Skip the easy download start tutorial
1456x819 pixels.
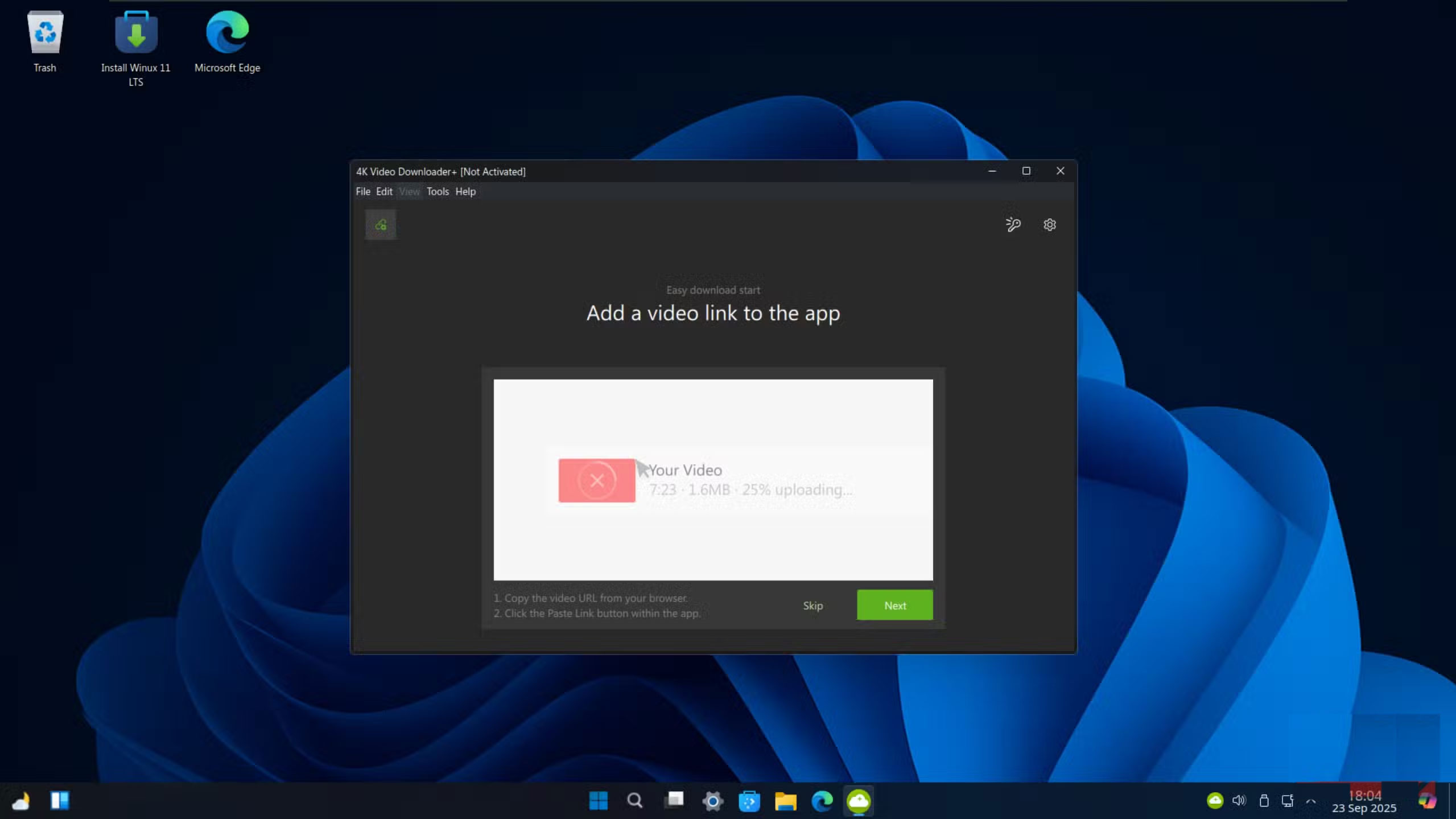[812, 605]
